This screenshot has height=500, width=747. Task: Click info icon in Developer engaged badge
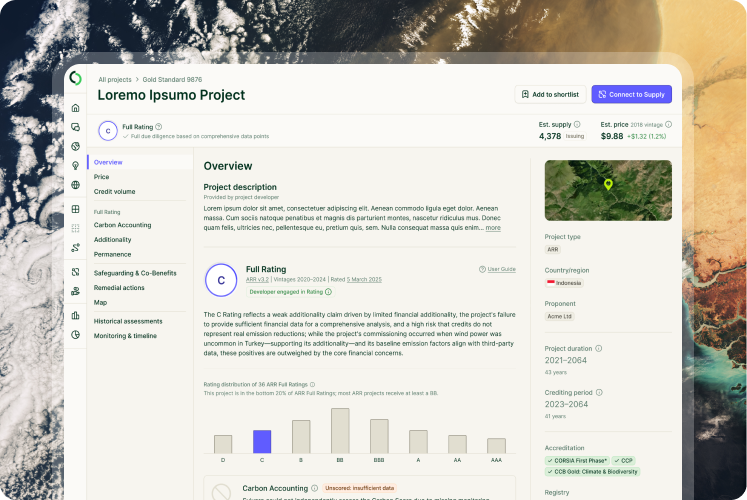click(x=328, y=292)
